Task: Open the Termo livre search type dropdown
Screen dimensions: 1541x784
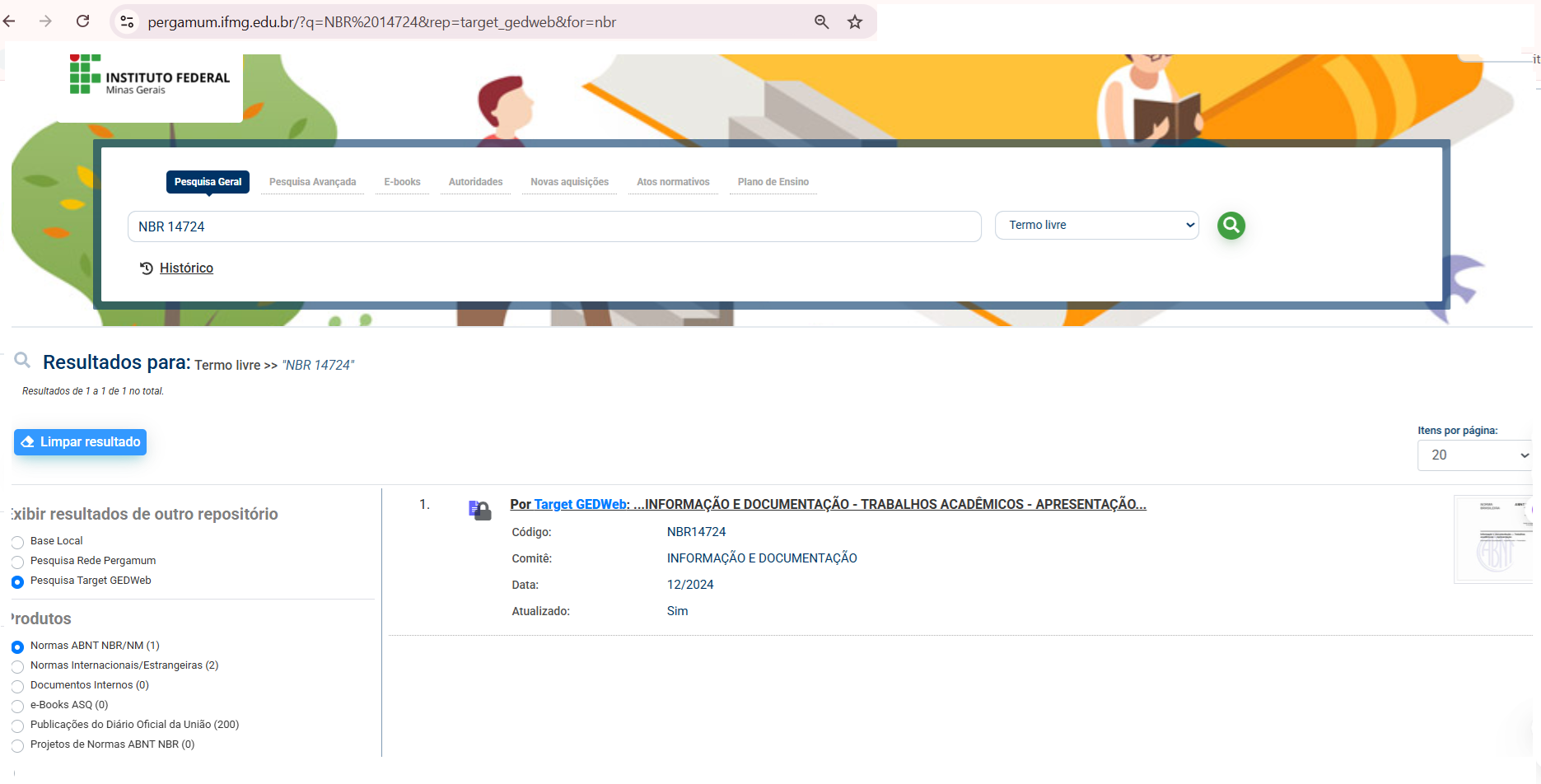Action: point(1096,226)
